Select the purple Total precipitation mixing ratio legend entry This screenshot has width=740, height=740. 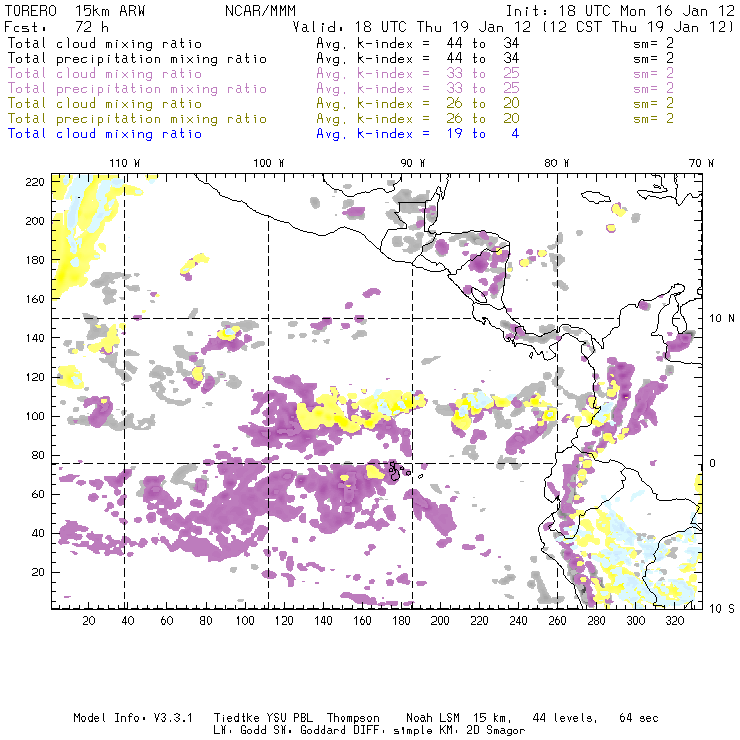(x=137, y=89)
